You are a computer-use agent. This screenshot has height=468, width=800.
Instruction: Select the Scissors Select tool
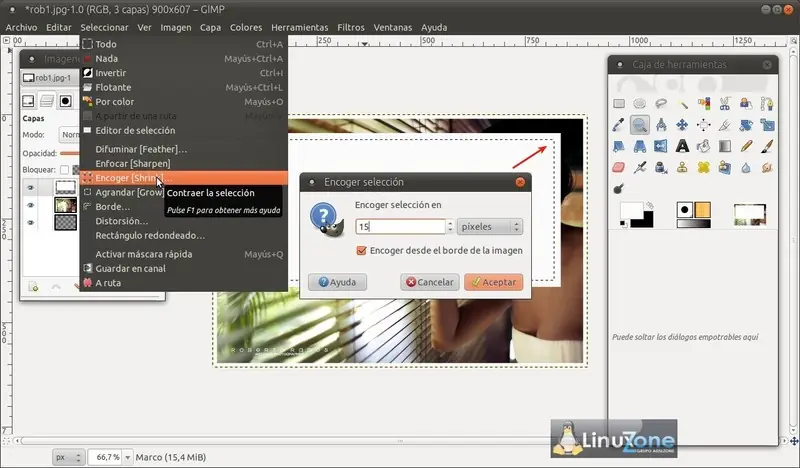click(724, 104)
